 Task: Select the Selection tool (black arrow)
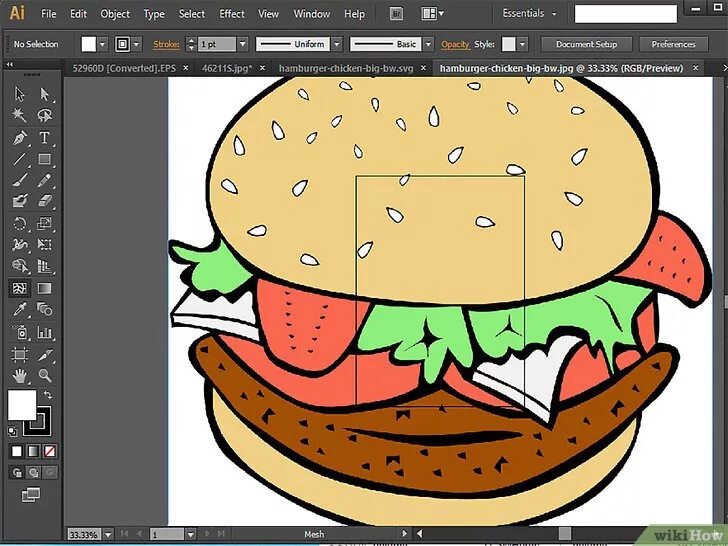tap(20, 94)
